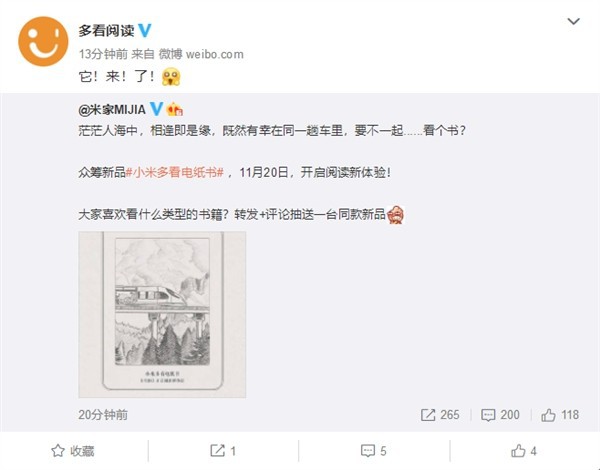Repost the original post with 265 shares
This screenshot has height=470, width=600.
440,415
